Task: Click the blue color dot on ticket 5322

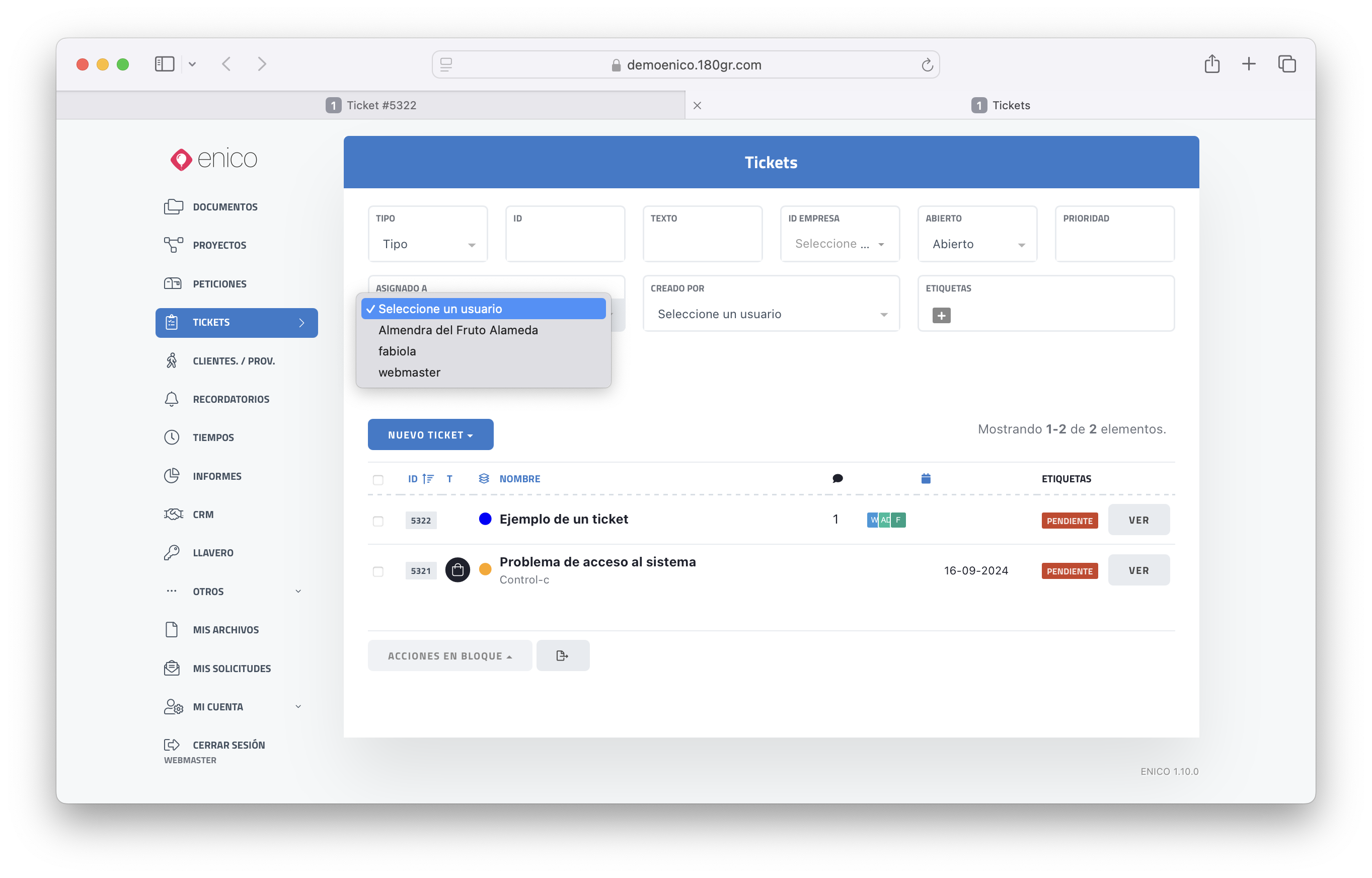Action: pos(485,519)
